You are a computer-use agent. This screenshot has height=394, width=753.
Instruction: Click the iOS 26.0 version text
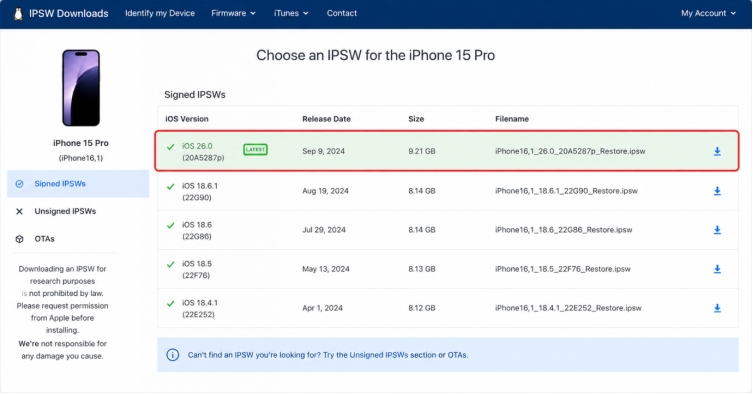(x=197, y=146)
